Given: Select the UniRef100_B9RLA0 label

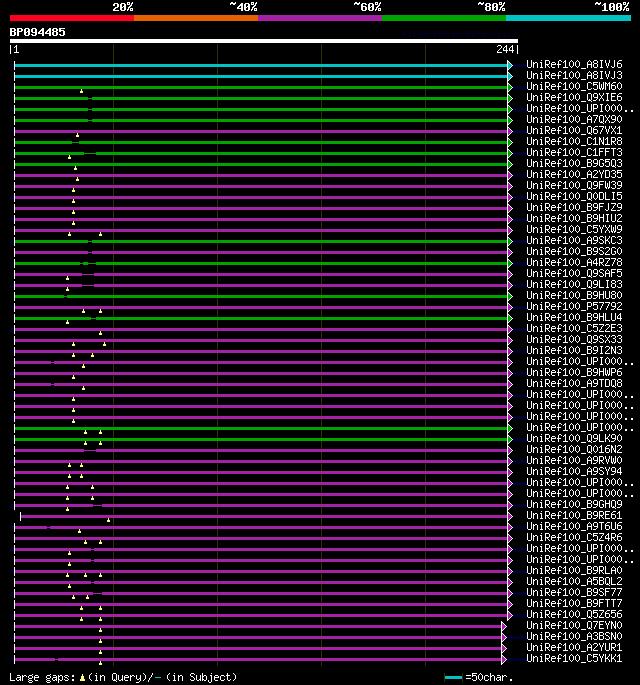Looking at the screenshot, I should click(x=574, y=570).
